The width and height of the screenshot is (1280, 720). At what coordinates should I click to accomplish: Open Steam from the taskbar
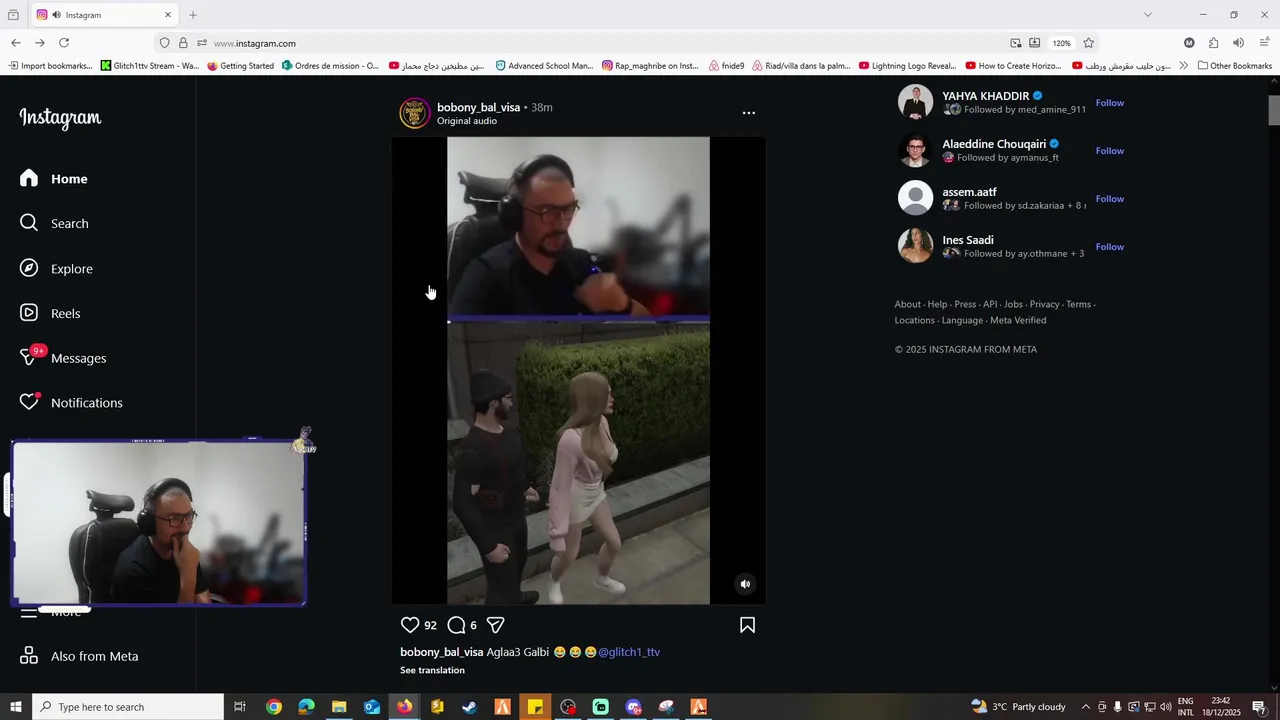469,707
